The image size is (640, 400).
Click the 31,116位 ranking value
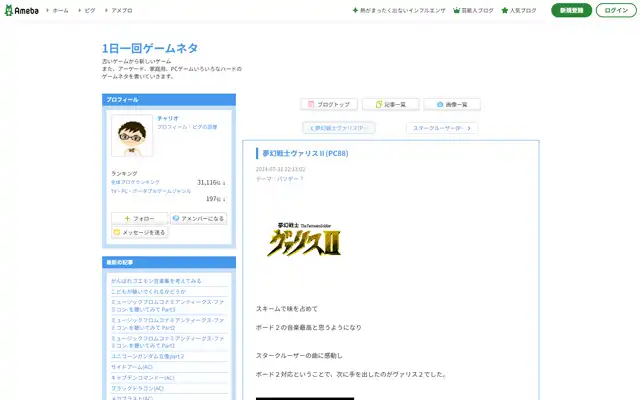211,182
